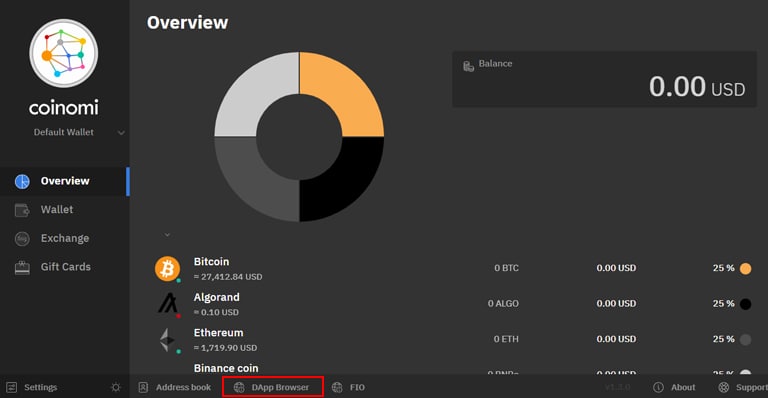768x398 pixels.
Task: Click the DApp Browser globe icon
Action: [x=239, y=387]
